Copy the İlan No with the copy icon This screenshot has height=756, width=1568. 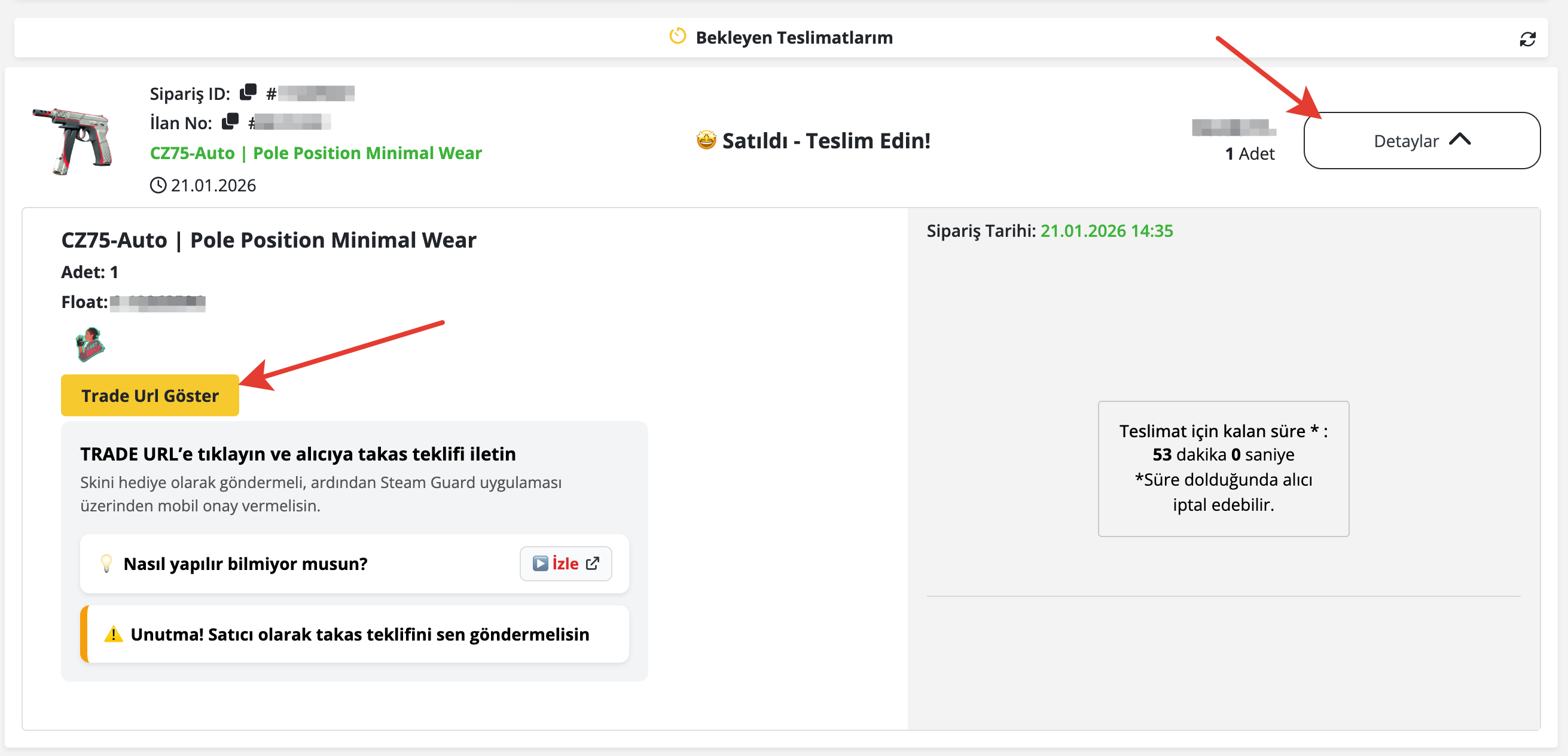click(230, 121)
